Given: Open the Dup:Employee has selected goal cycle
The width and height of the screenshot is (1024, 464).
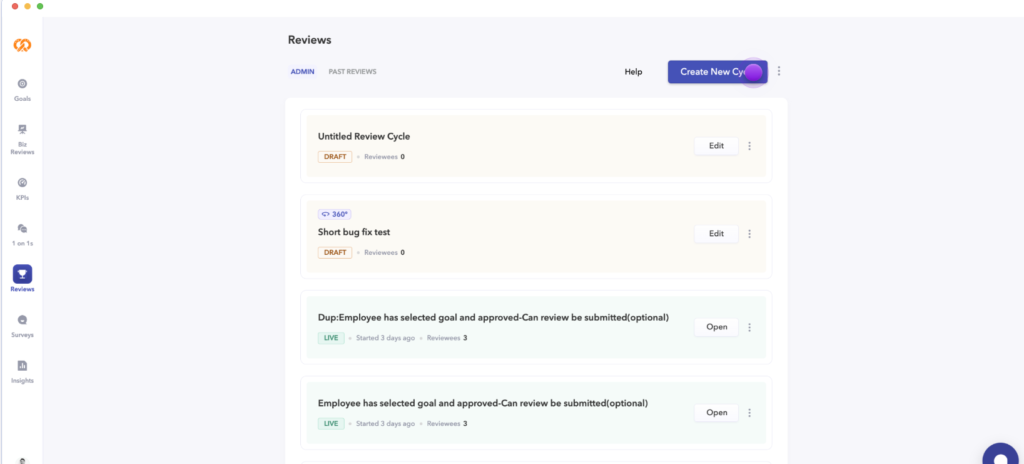Looking at the screenshot, I should click(716, 327).
